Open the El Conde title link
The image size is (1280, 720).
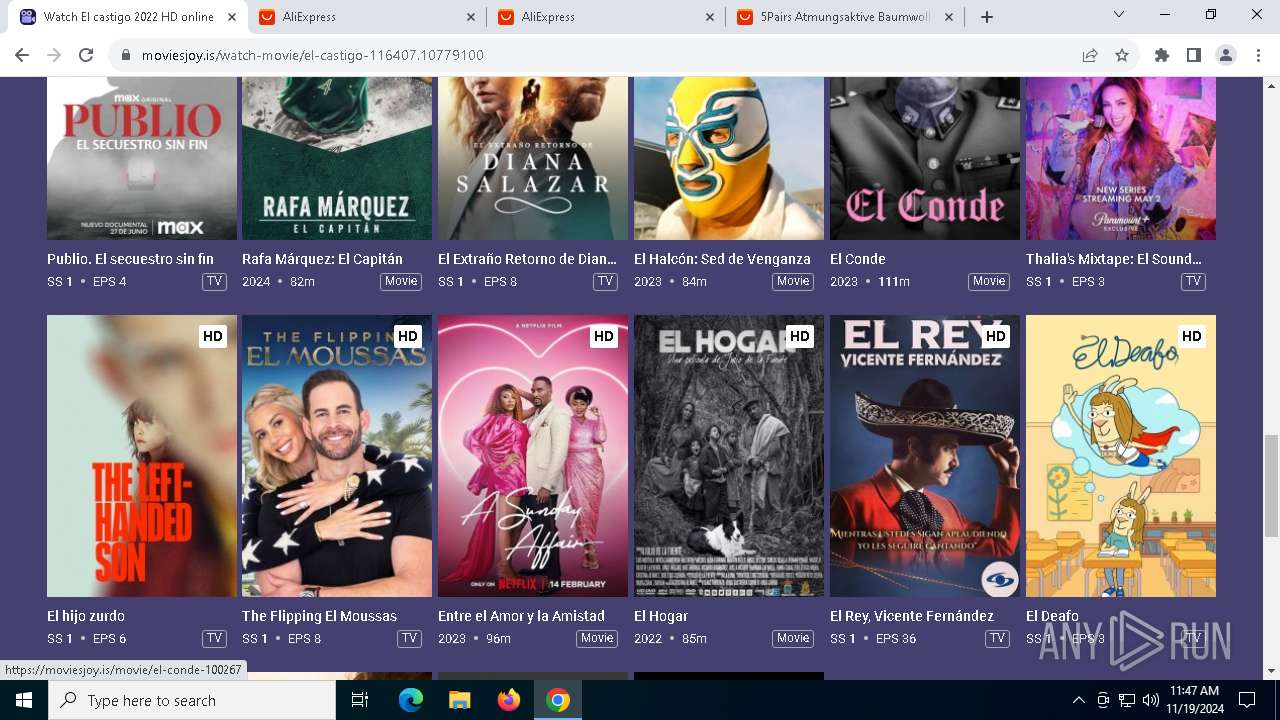[x=858, y=259]
